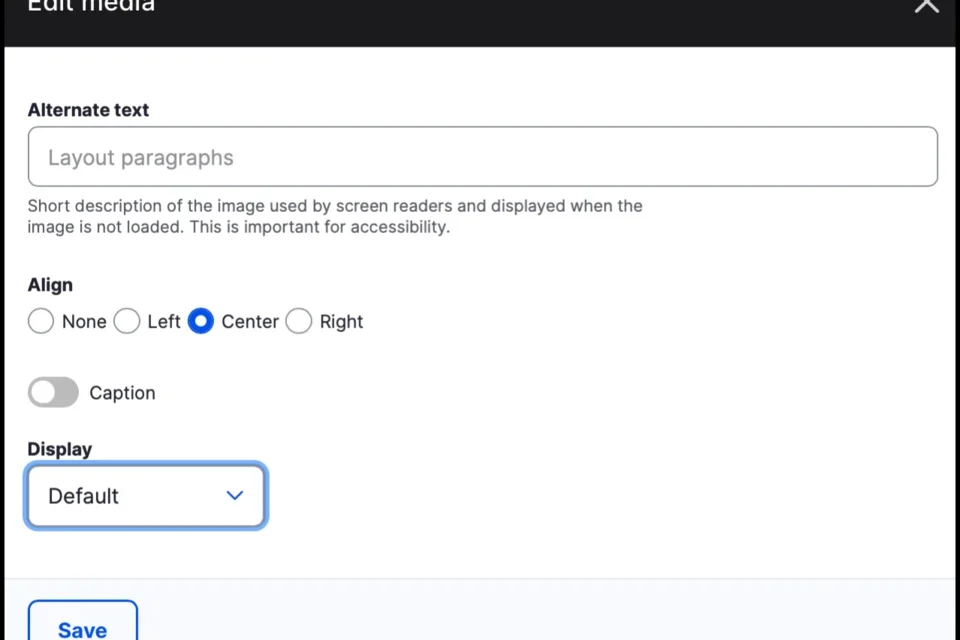
Task: Click the Alternate text label
Action: pyautogui.click(x=88, y=110)
